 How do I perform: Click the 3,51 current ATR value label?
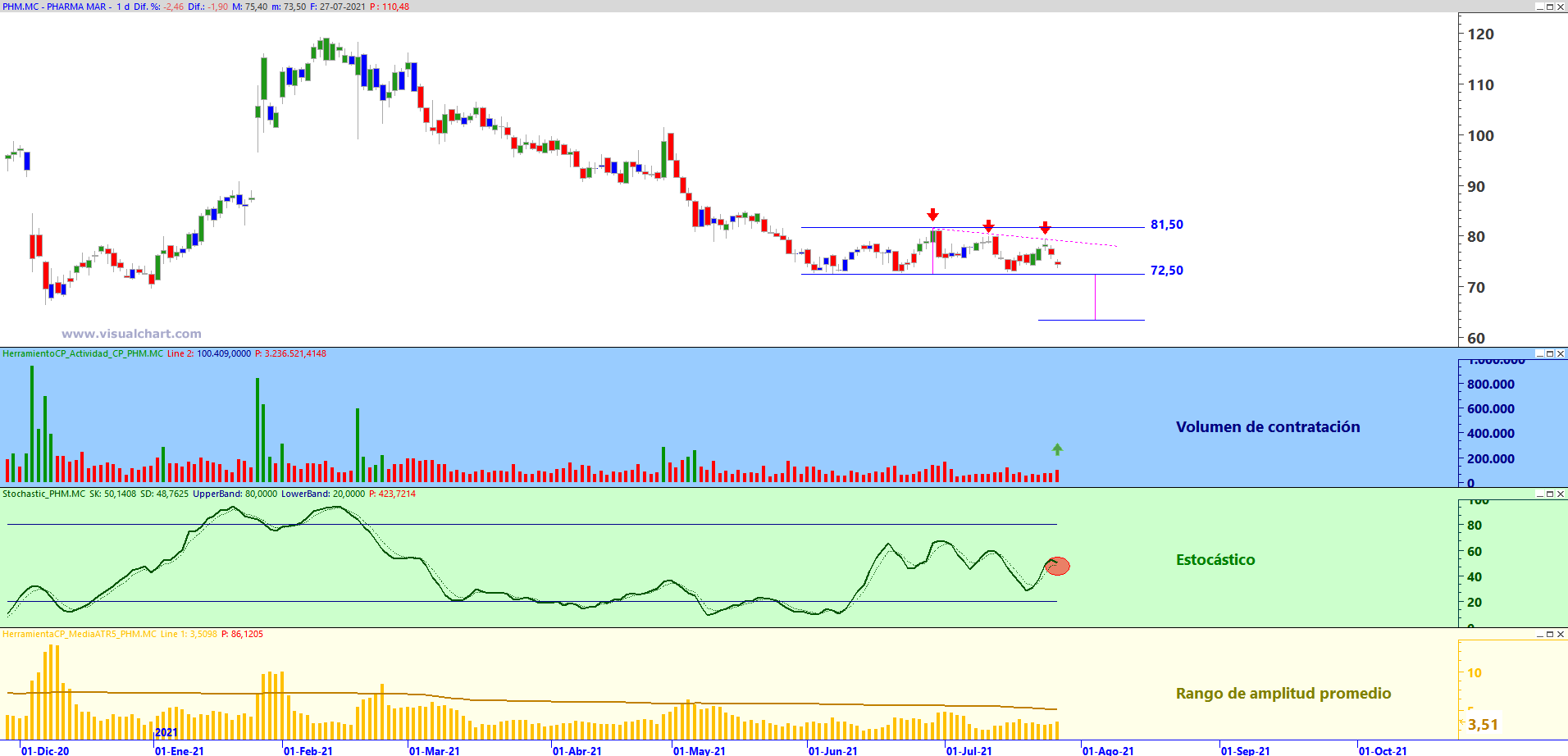point(1483,725)
